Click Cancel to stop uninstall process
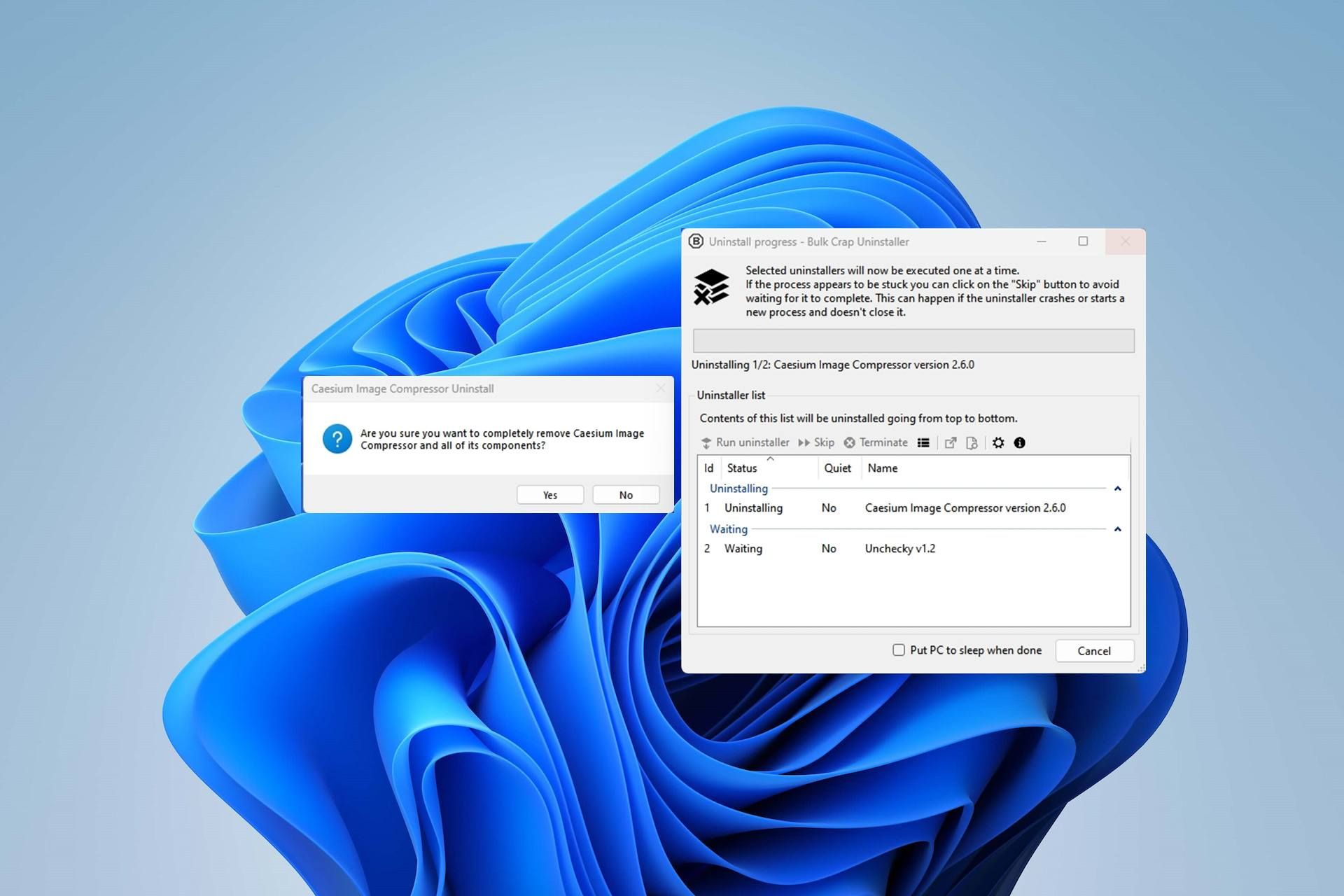Image resolution: width=1344 pixels, height=896 pixels. (x=1095, y=651)
